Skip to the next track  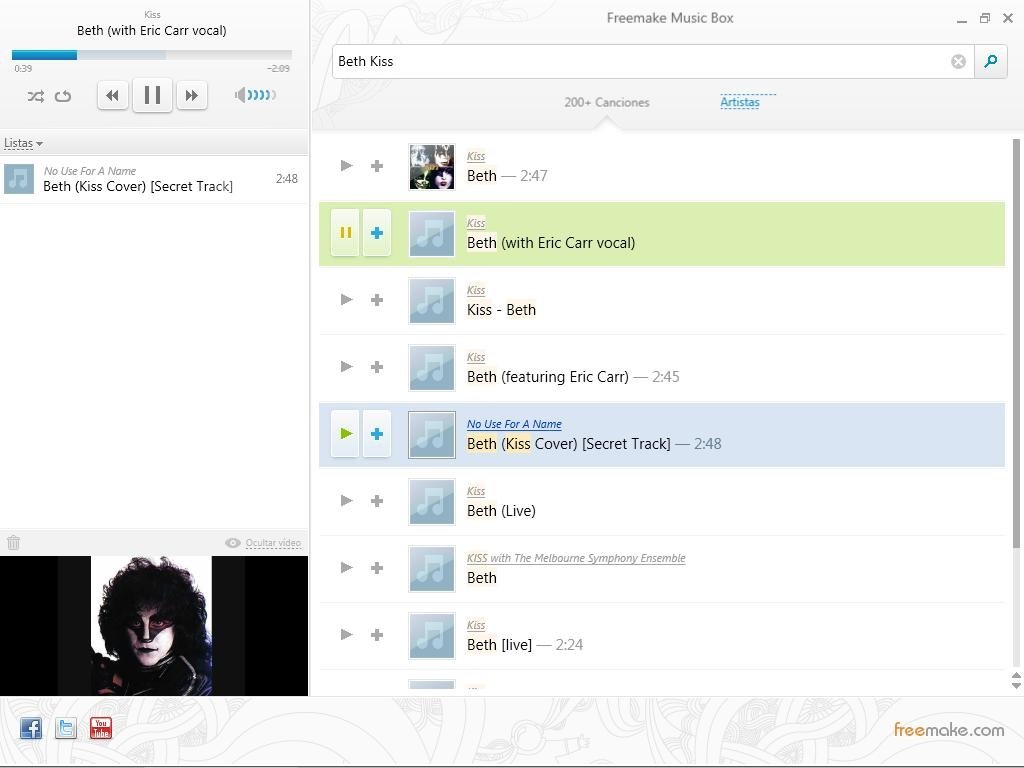coord(191,95)
